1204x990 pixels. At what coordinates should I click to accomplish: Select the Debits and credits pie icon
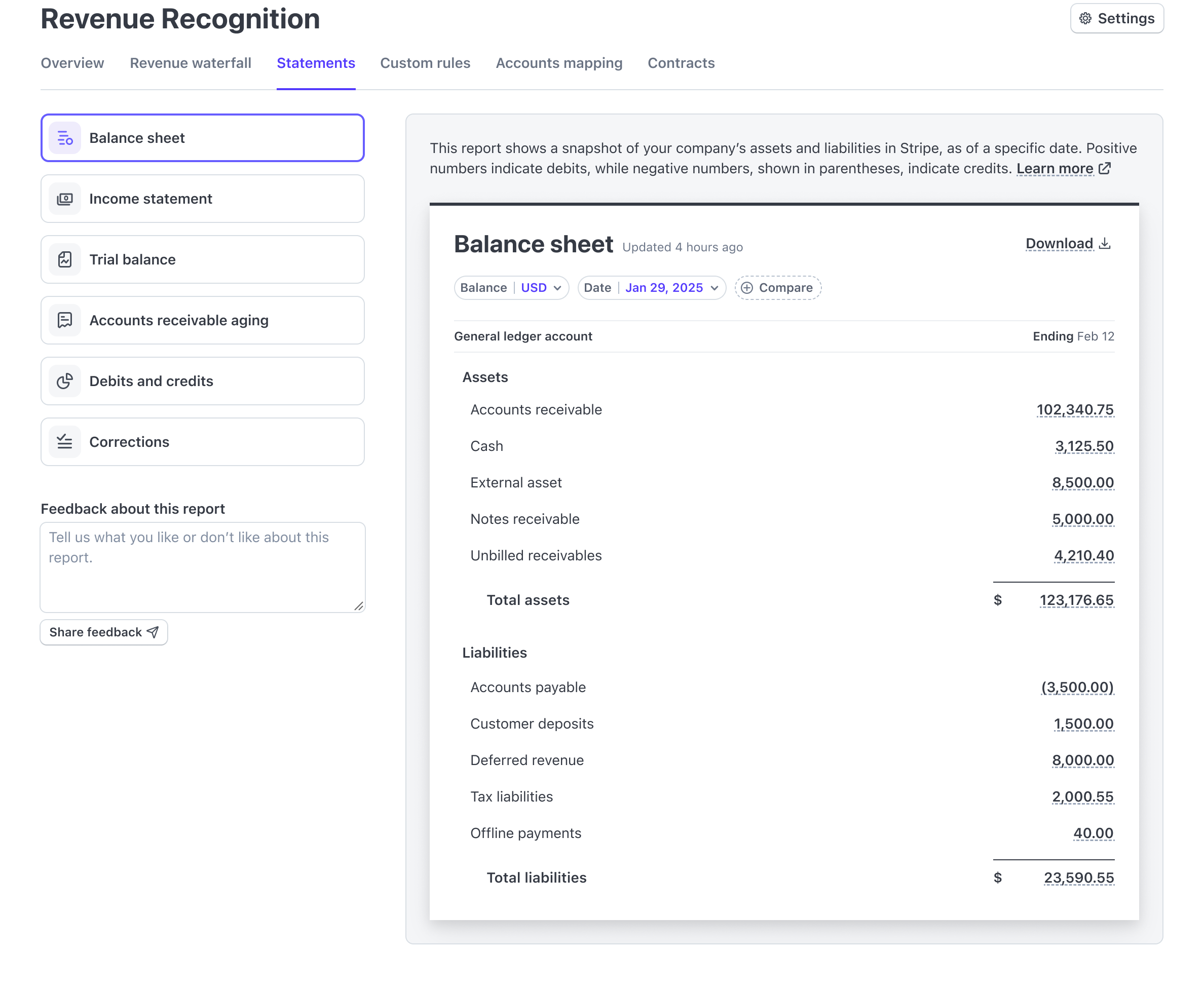(x=64, y=381)
